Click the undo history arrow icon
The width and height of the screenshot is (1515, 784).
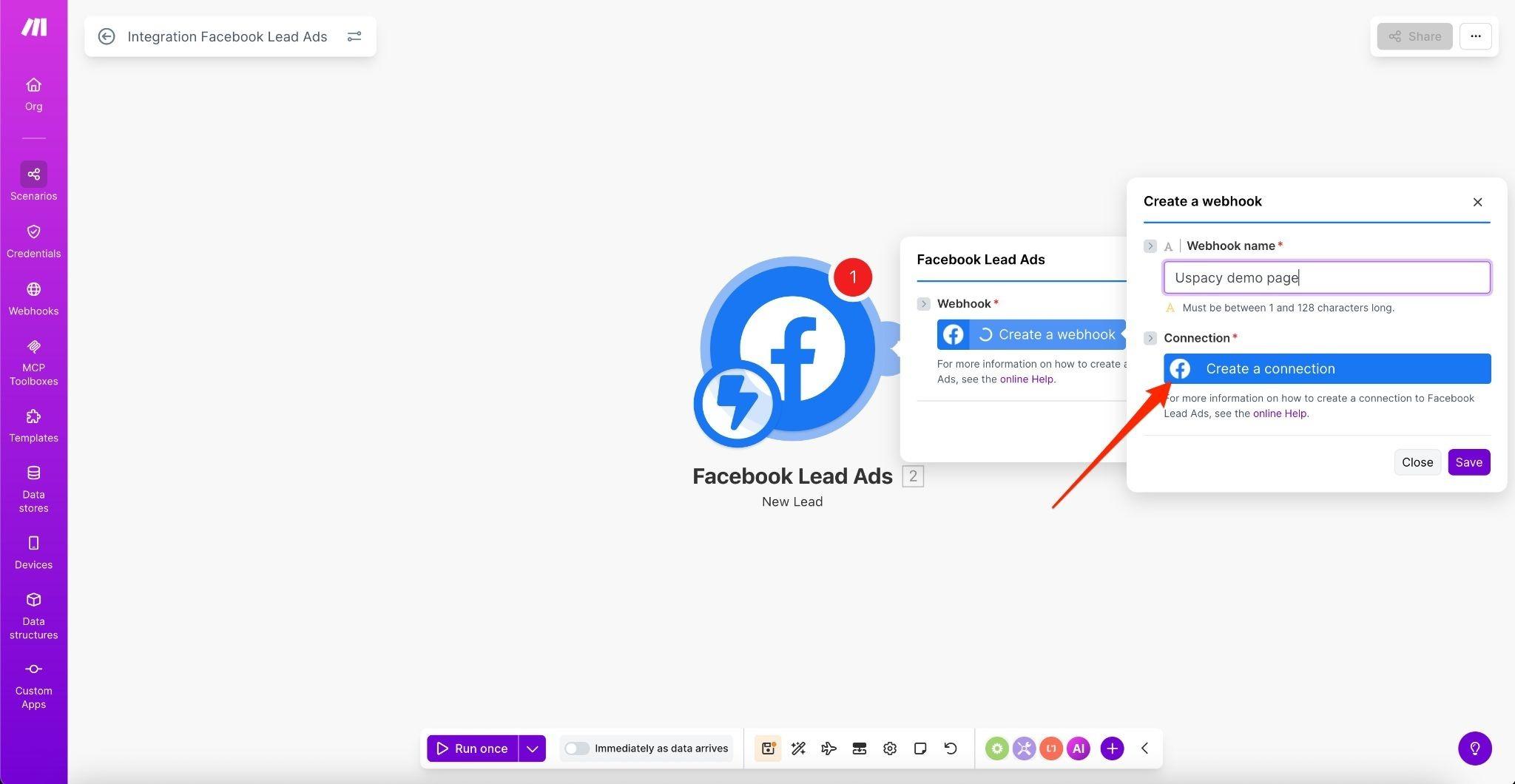pos(951,748)
